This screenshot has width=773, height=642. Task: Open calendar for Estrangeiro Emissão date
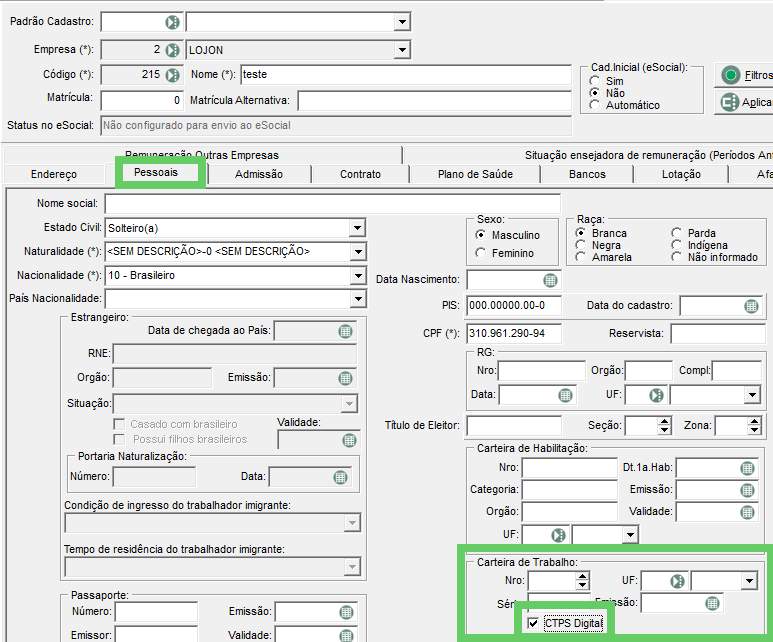click(346, 378)
